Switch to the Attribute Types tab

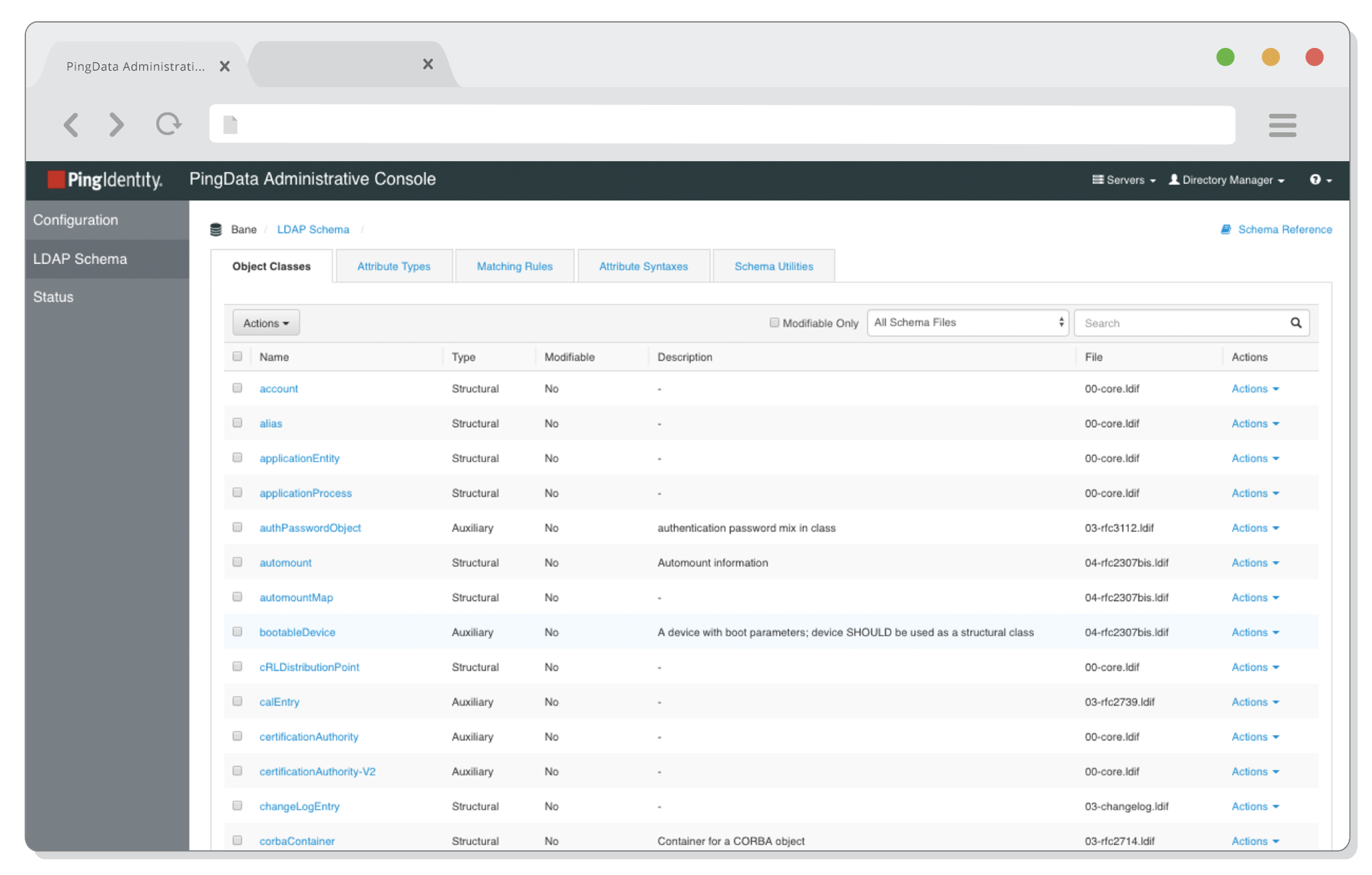394,266
